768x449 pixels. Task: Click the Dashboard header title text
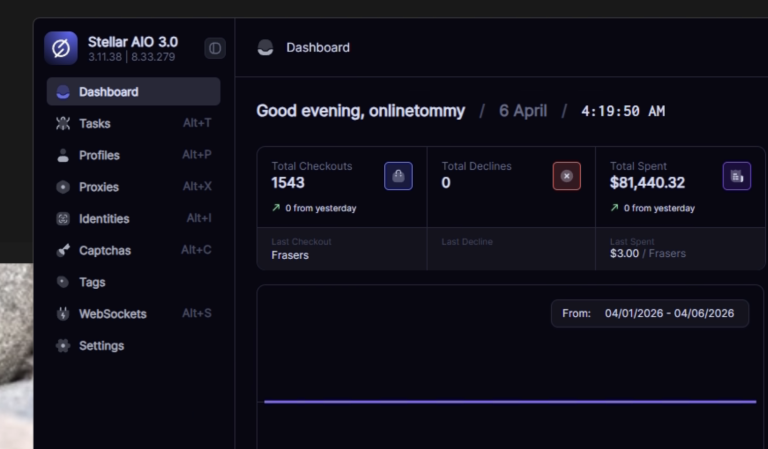[318, 47]
